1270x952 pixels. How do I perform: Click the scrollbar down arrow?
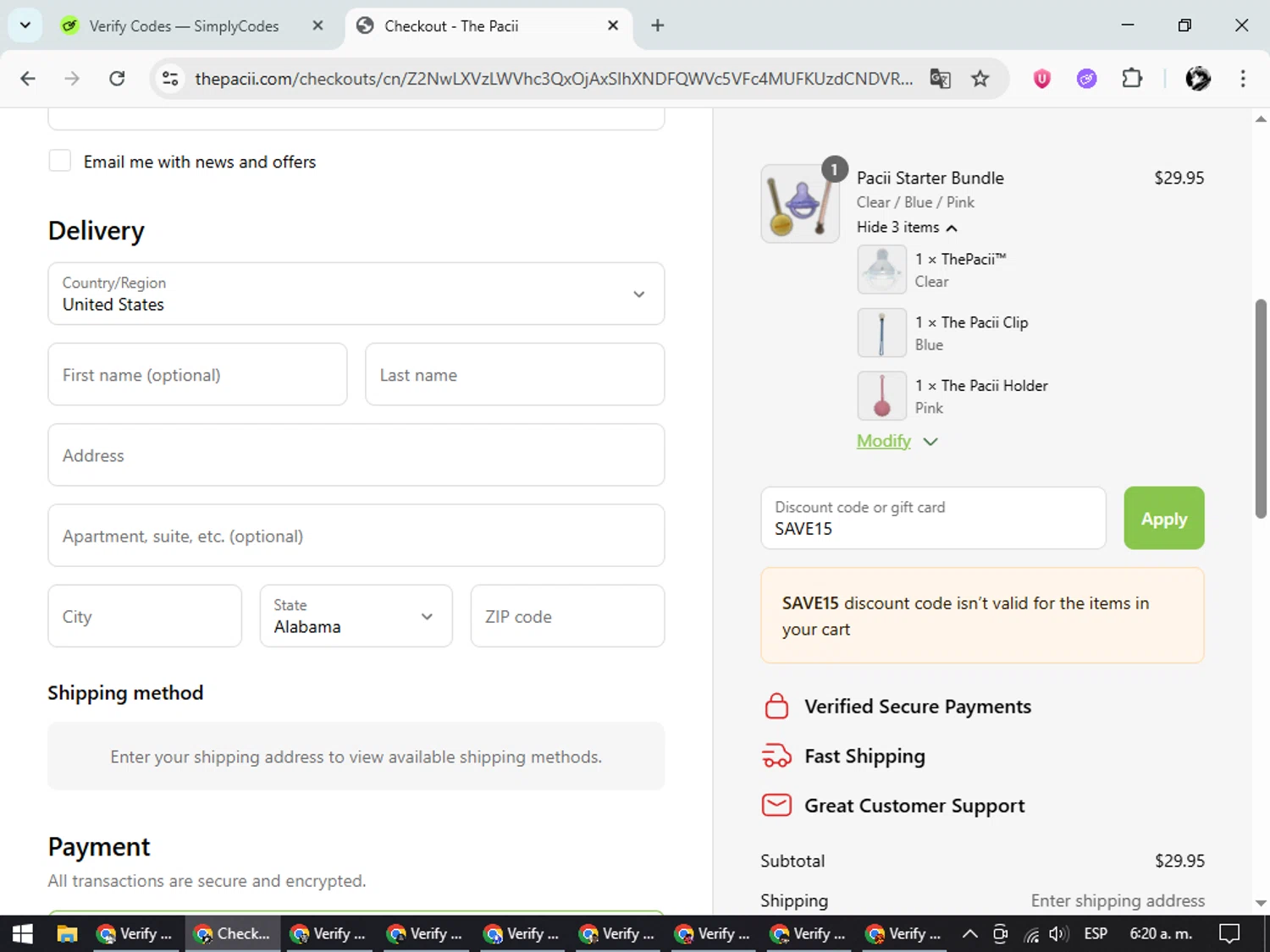(x=1261, y=903)
